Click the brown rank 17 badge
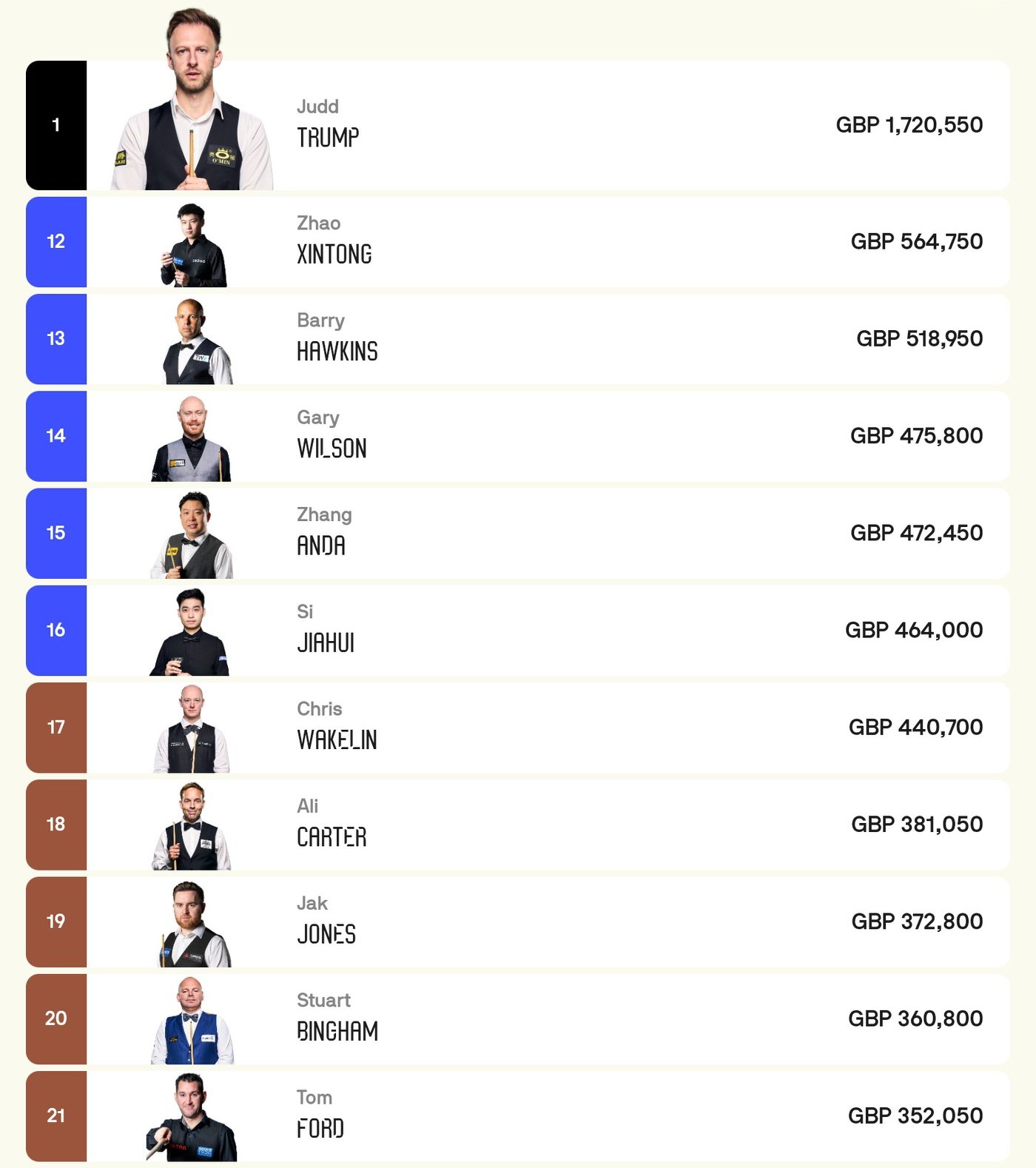 click(x=56, y=728)
